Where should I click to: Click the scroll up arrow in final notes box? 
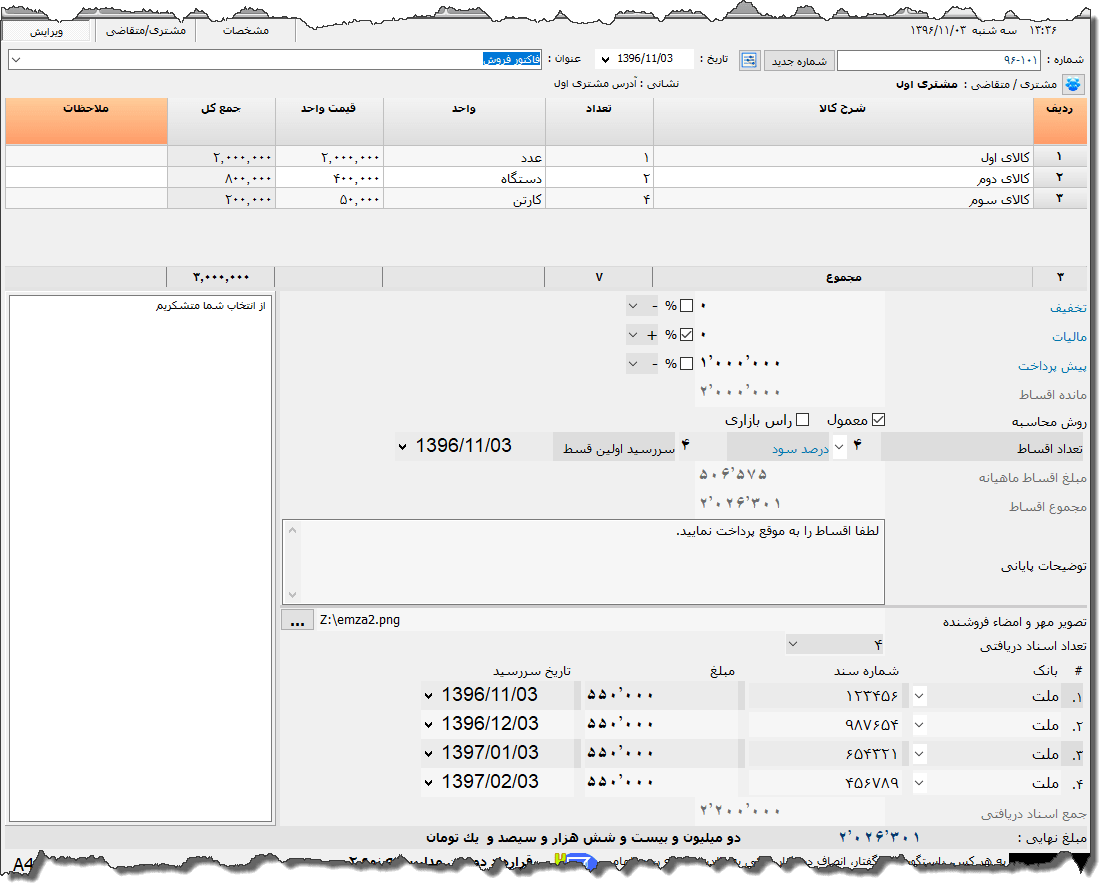tap(292, 529)
